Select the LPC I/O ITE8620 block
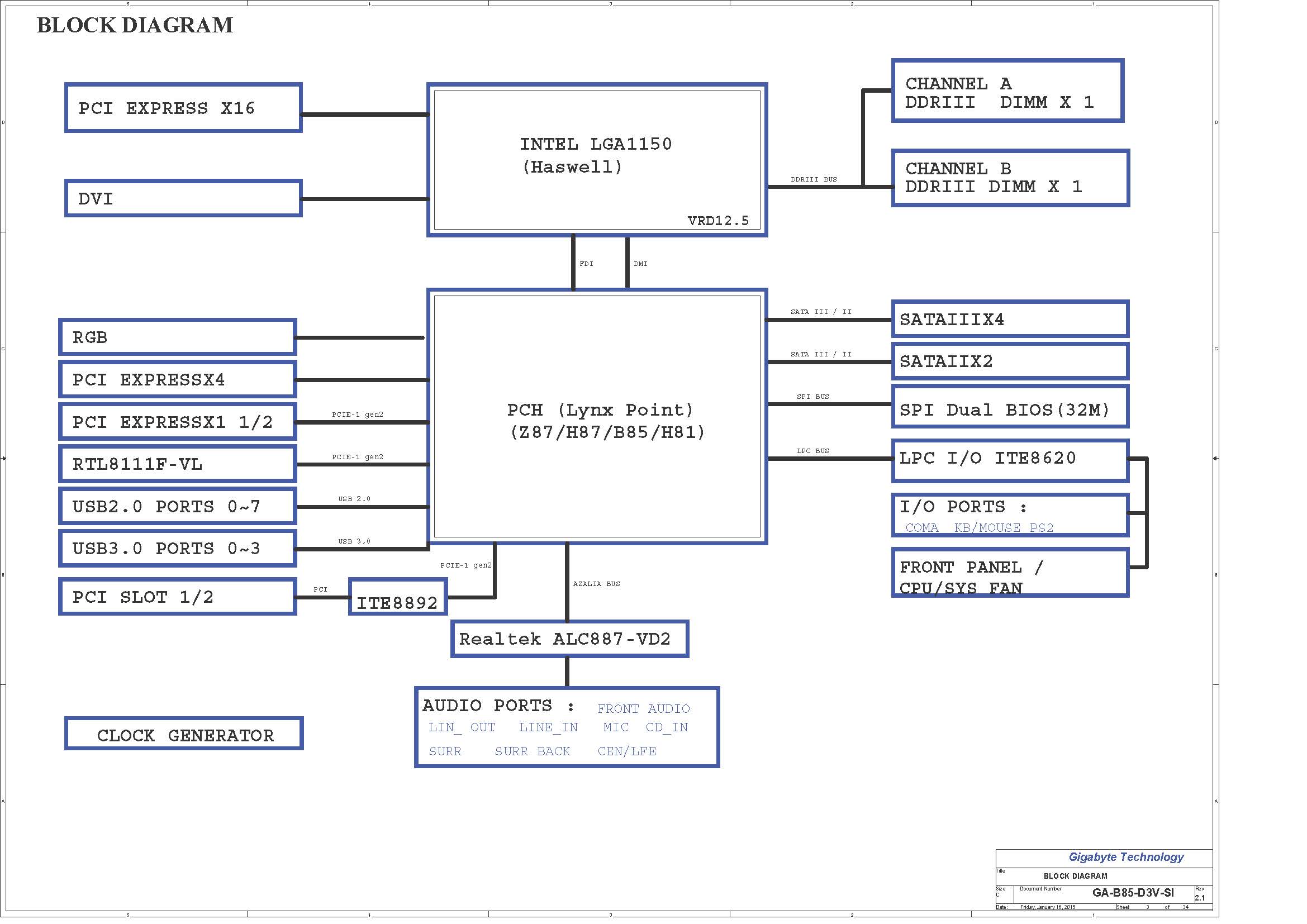This screenshot has height=924, width=1307. 1010,460
